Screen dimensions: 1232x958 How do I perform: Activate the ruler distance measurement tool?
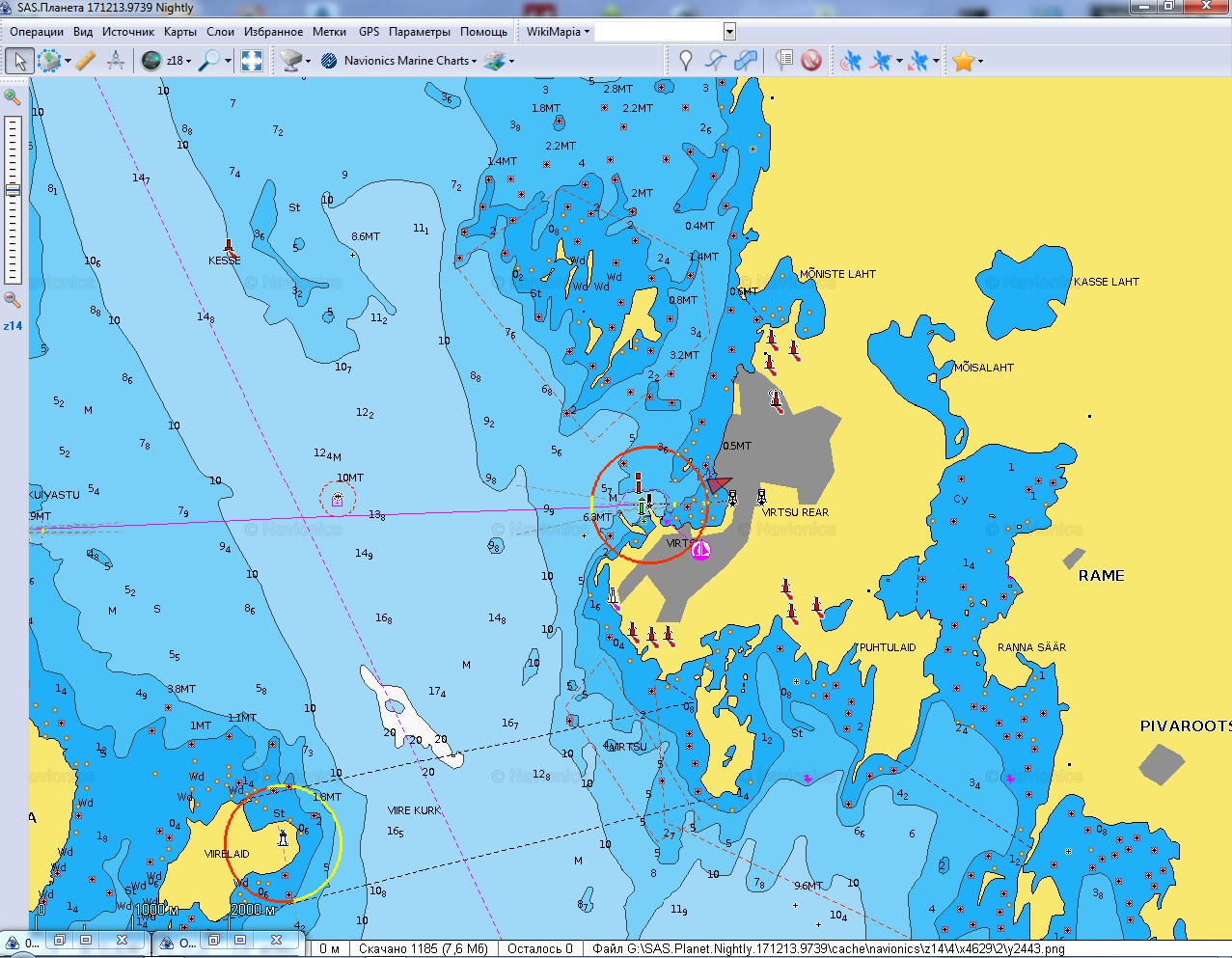[x=86, y=61]
